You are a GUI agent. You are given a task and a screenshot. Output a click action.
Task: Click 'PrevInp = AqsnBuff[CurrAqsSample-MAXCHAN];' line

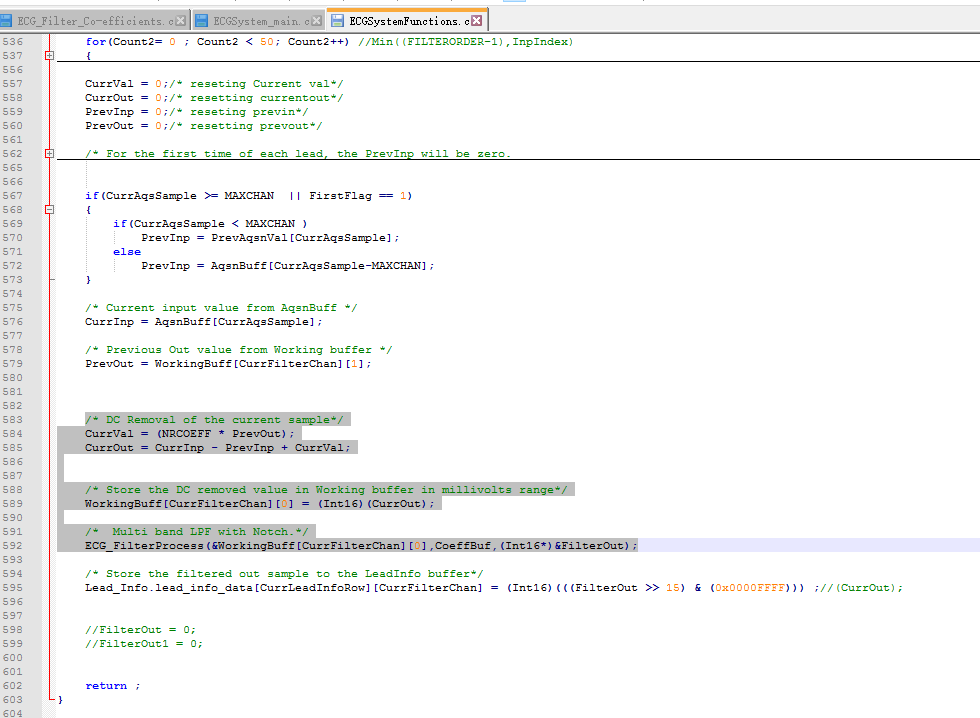tap(288, 266)
